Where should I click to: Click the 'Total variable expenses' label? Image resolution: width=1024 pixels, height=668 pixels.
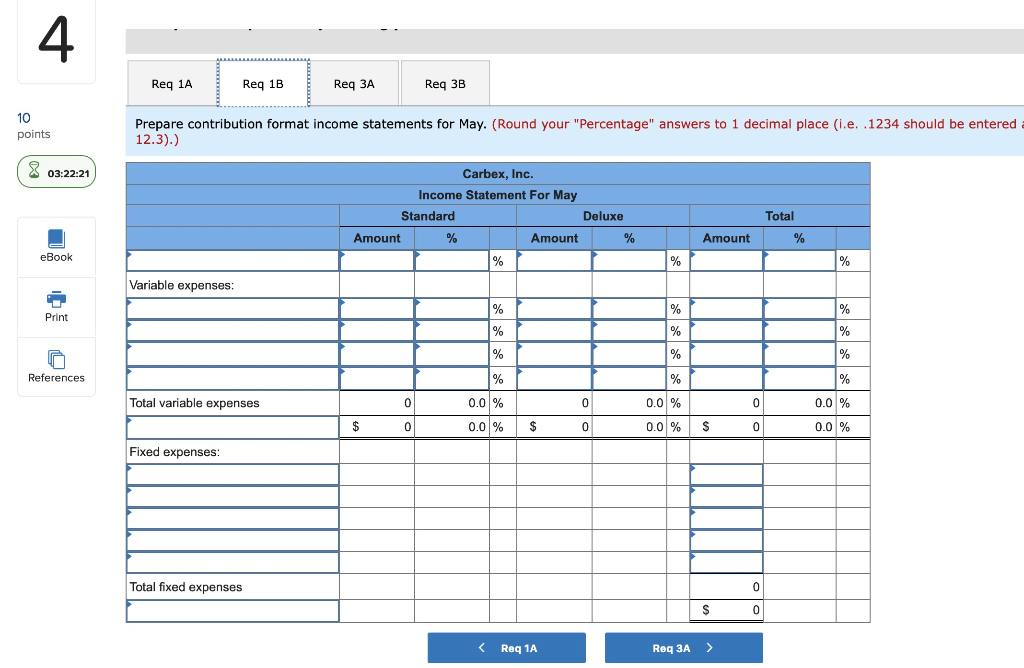point(194,403)
